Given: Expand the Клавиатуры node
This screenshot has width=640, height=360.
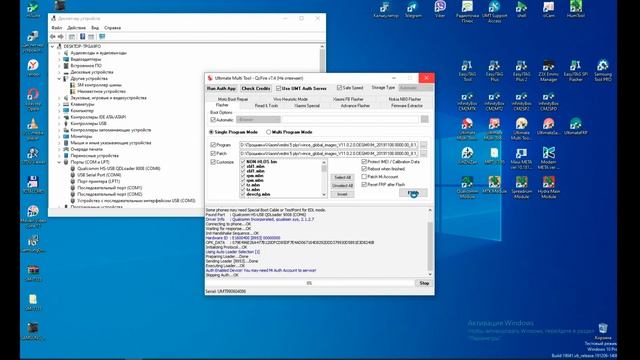Looking at the screenshot, I should pyautogui.click(x=59, y=104).
